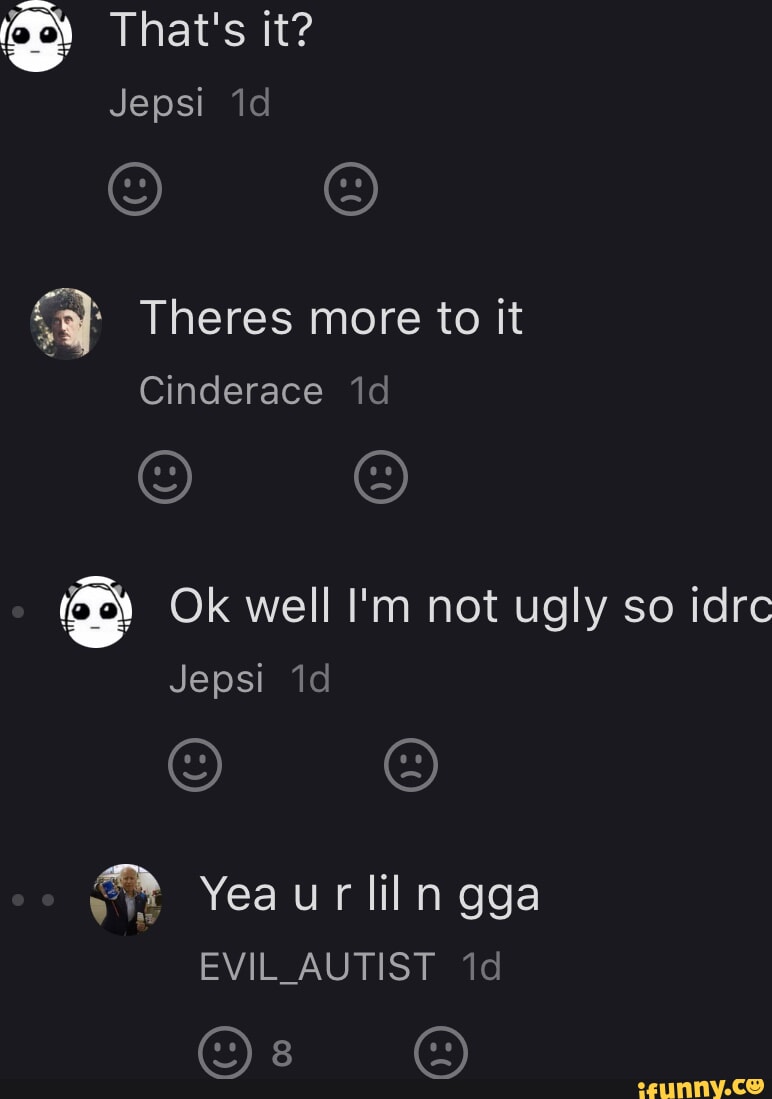
Task: Smile-react to "Ok well I'm not ugly"
Action: point(195,765)
